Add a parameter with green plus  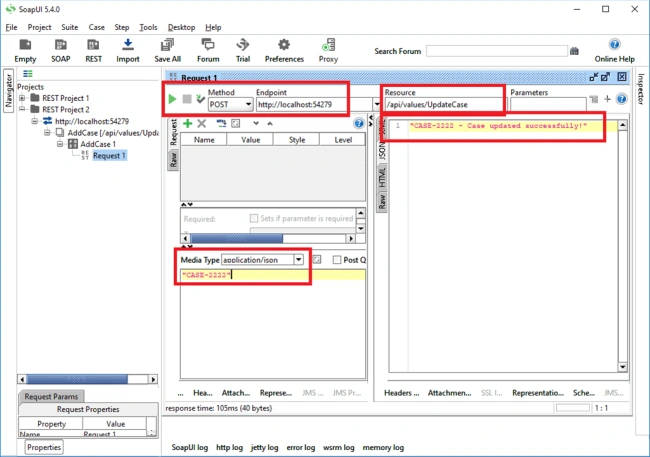point(187,123)
